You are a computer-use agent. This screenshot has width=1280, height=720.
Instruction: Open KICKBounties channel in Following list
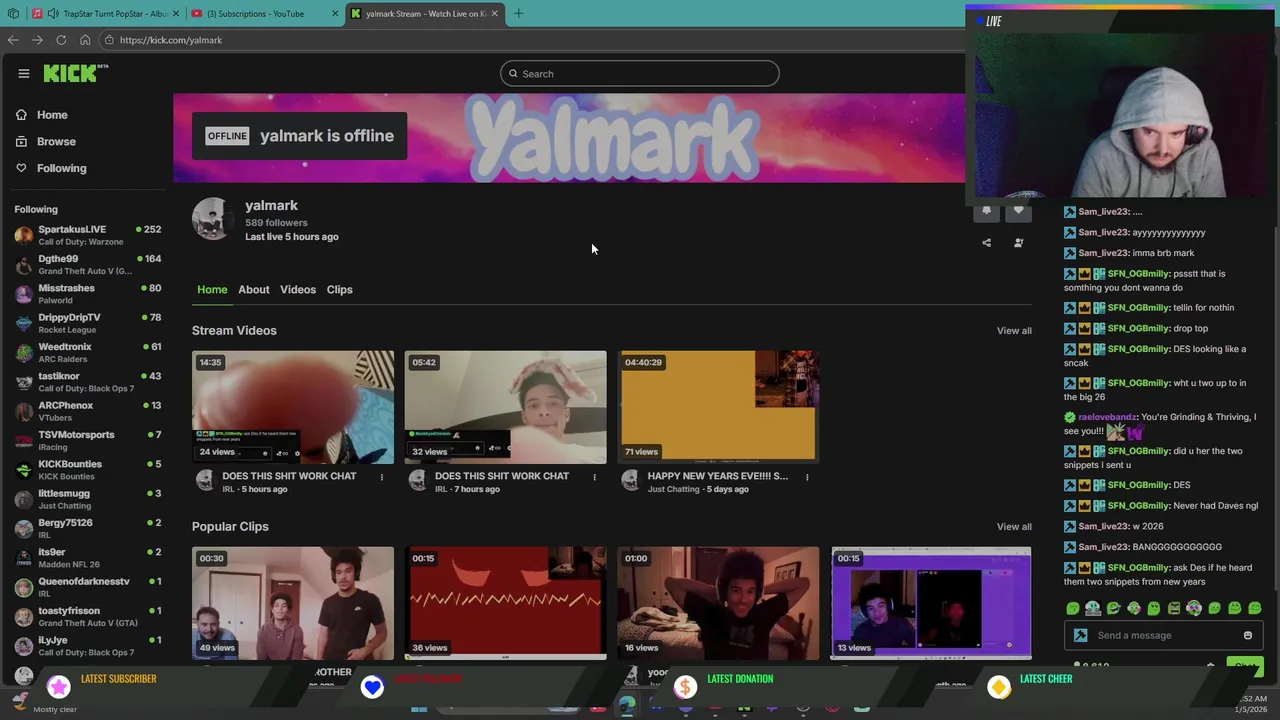tap(88, 470)
